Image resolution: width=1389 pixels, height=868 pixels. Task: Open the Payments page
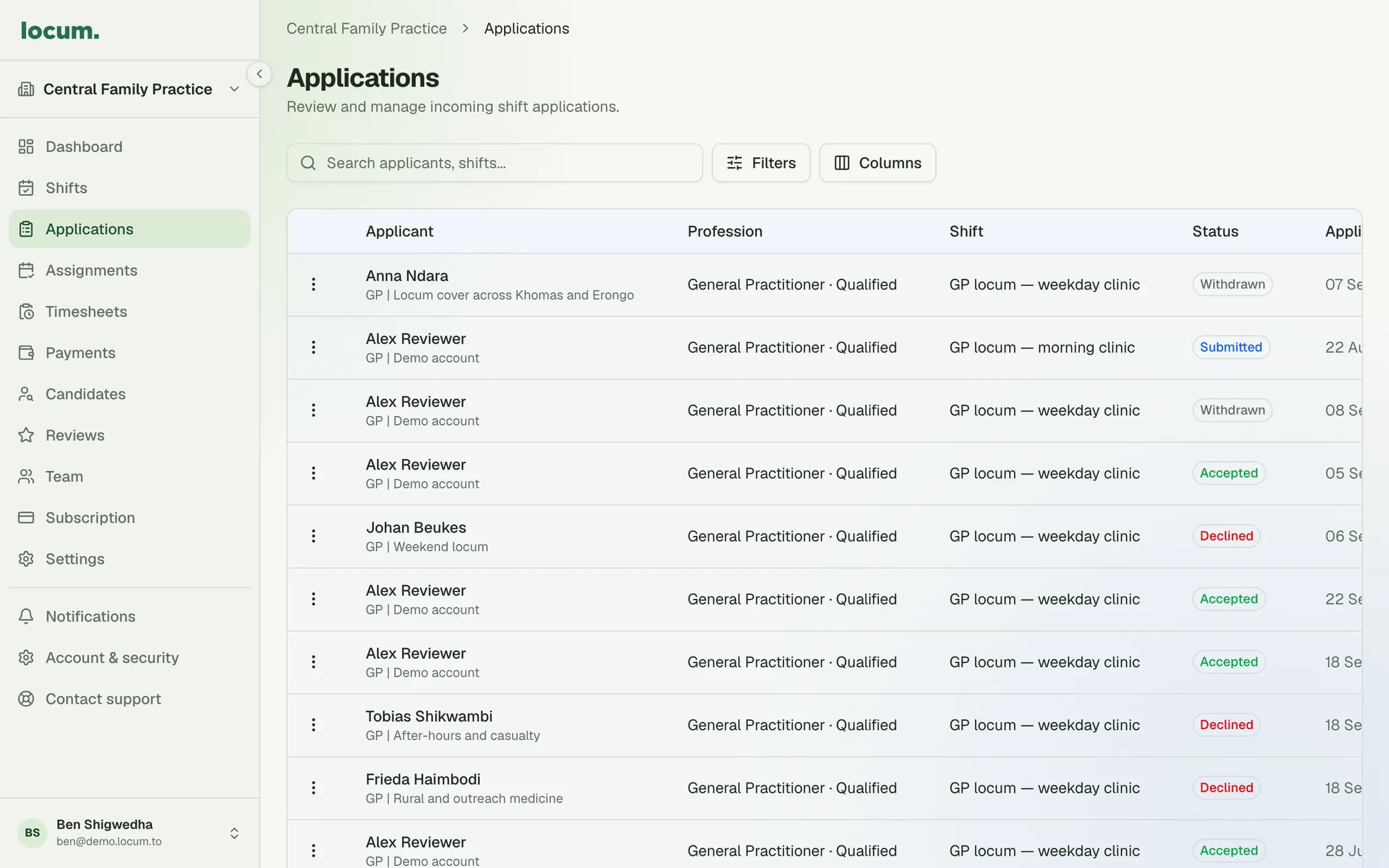(130, 353)
